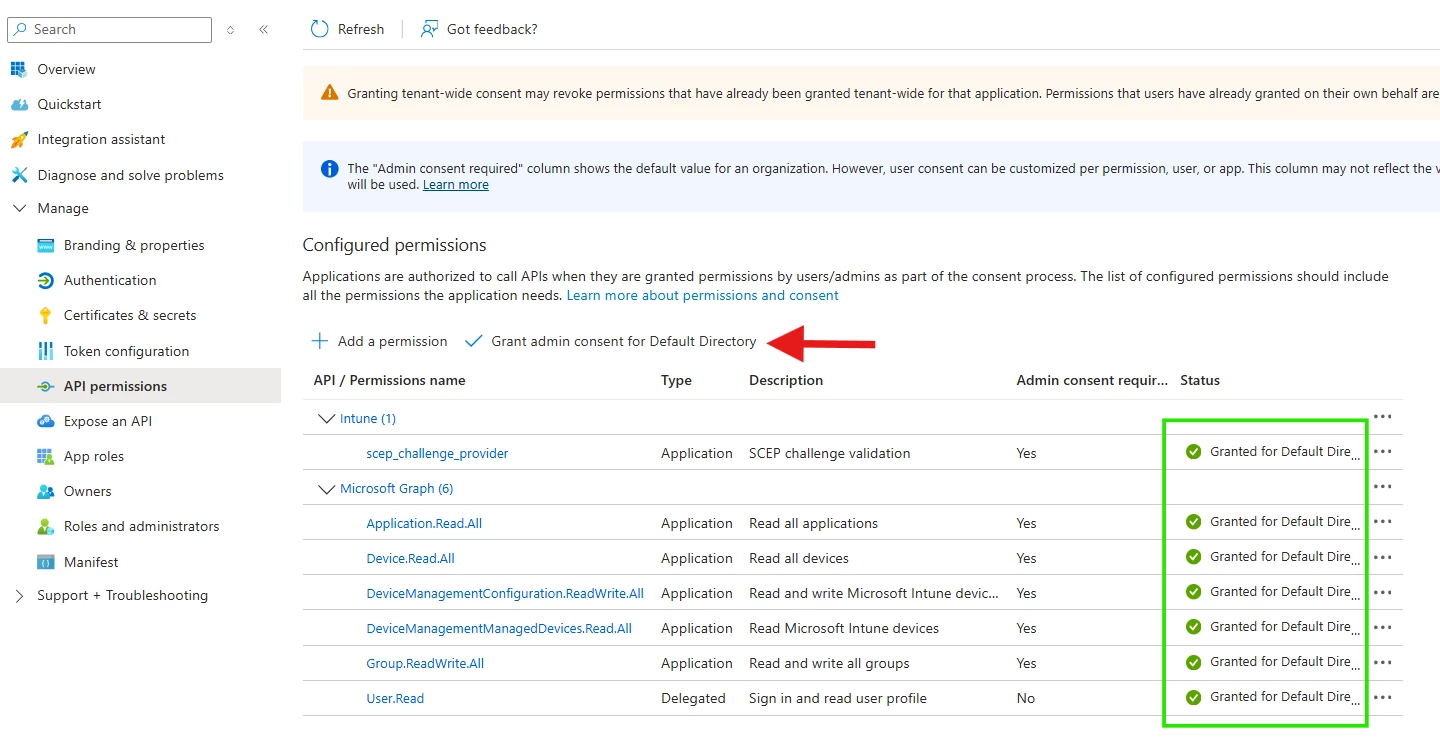Click Diagnose and solve problems wrench icon
Screen dimensions: 1440x737
pos(19,175)
